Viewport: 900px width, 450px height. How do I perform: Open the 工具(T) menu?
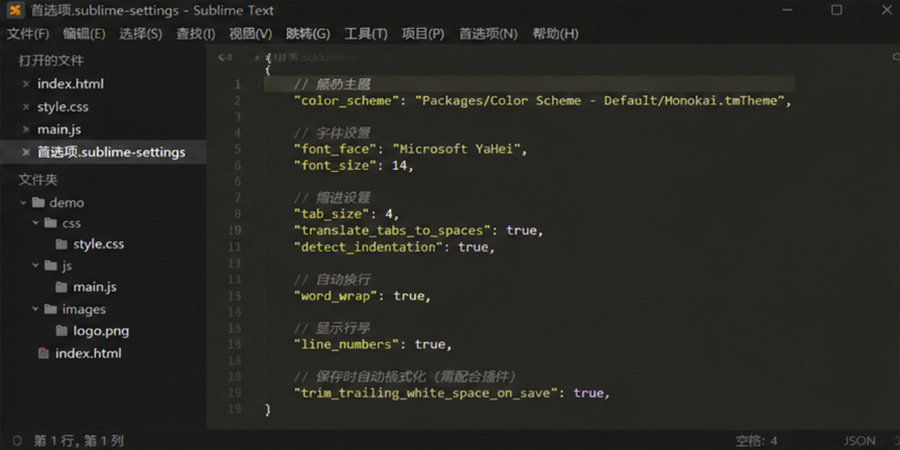pyautogui.click(x=366, y=34)
